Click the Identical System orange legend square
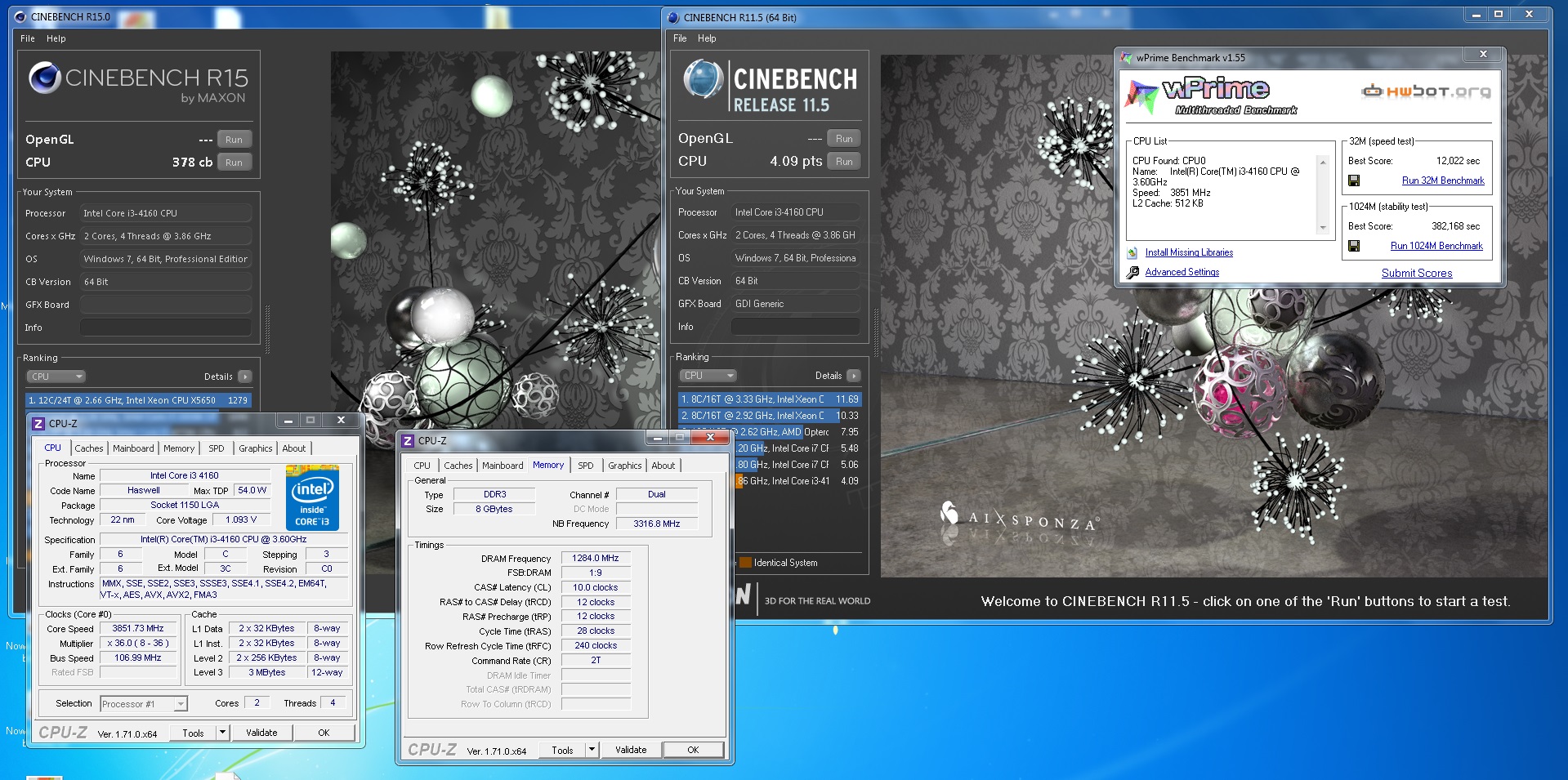This screenshot has width=1568, height=780. click(745, 563)
